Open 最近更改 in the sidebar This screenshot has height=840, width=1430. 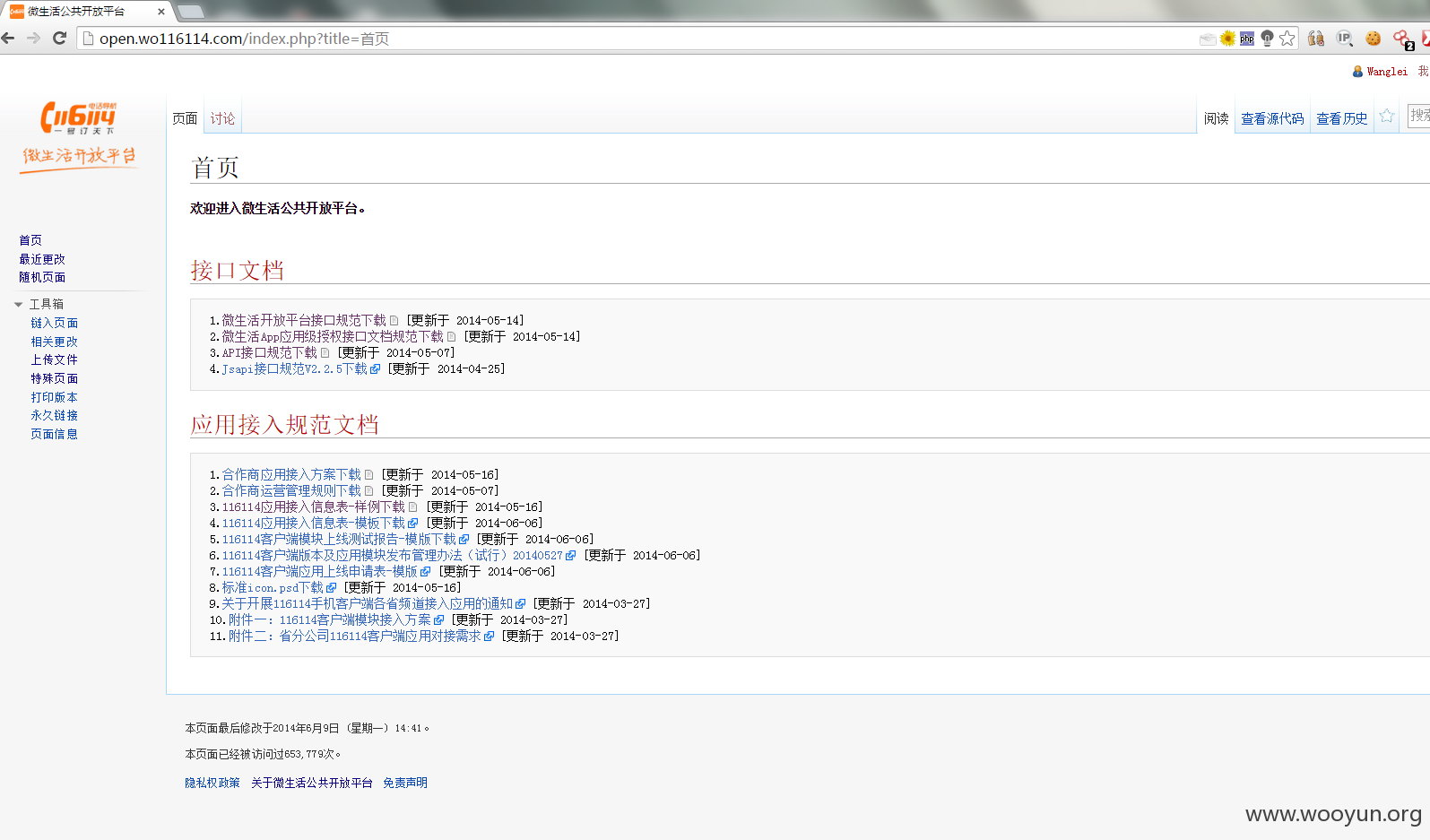pos(42,259)
